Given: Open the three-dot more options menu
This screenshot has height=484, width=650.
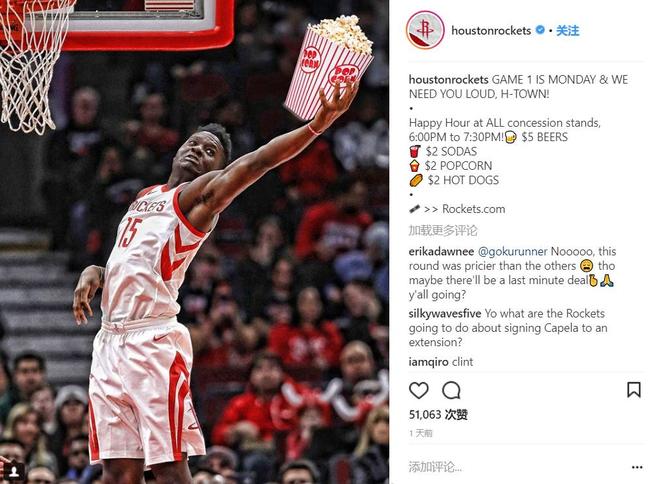Looking at the screenshot, I should click(637, 467).
